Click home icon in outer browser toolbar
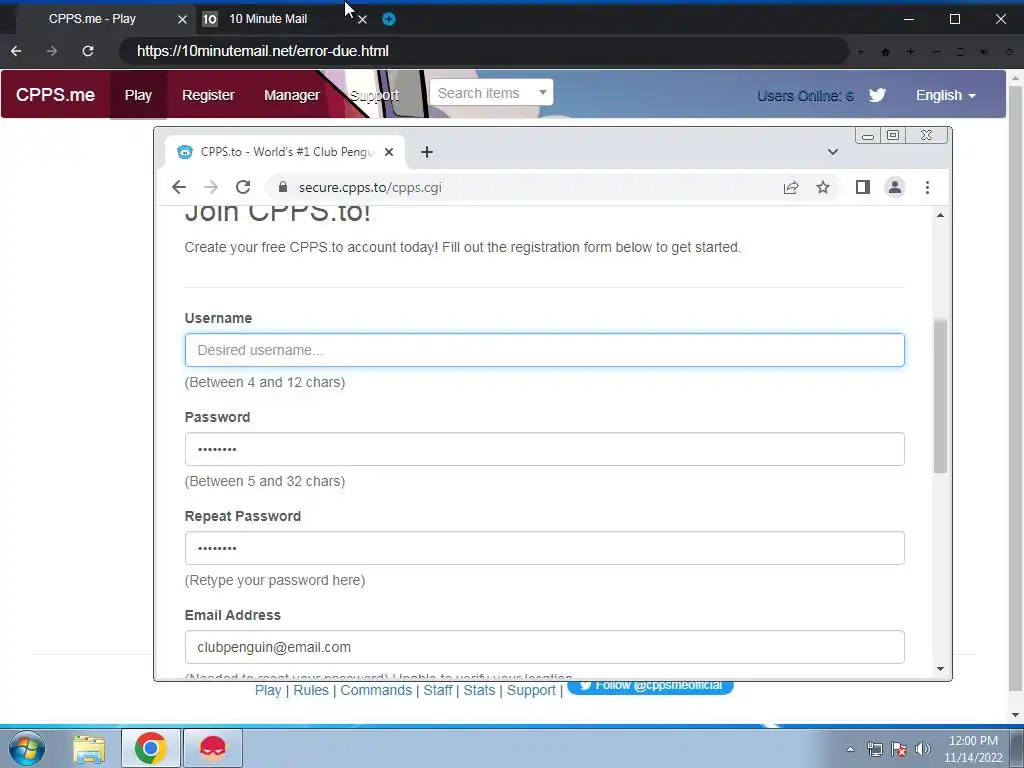This screenshot has width=1024, height=768. click(x=886, y=52)
